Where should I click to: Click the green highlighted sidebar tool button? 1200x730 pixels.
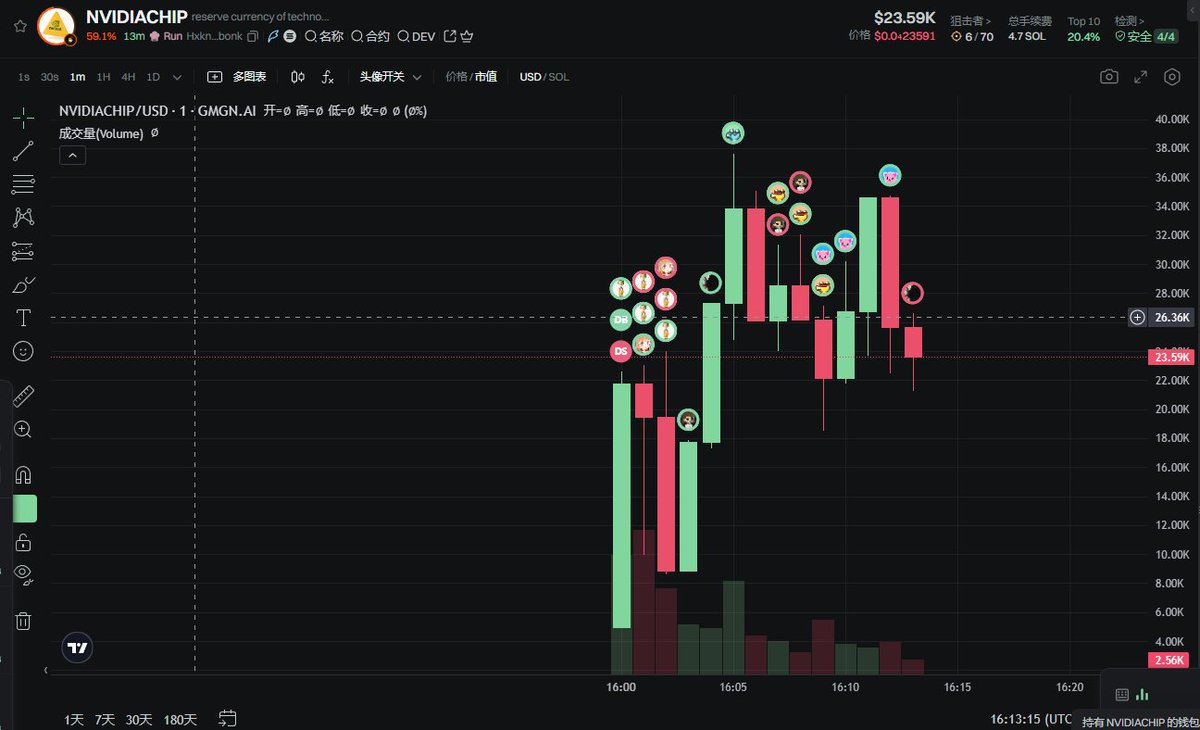point(24,508)
